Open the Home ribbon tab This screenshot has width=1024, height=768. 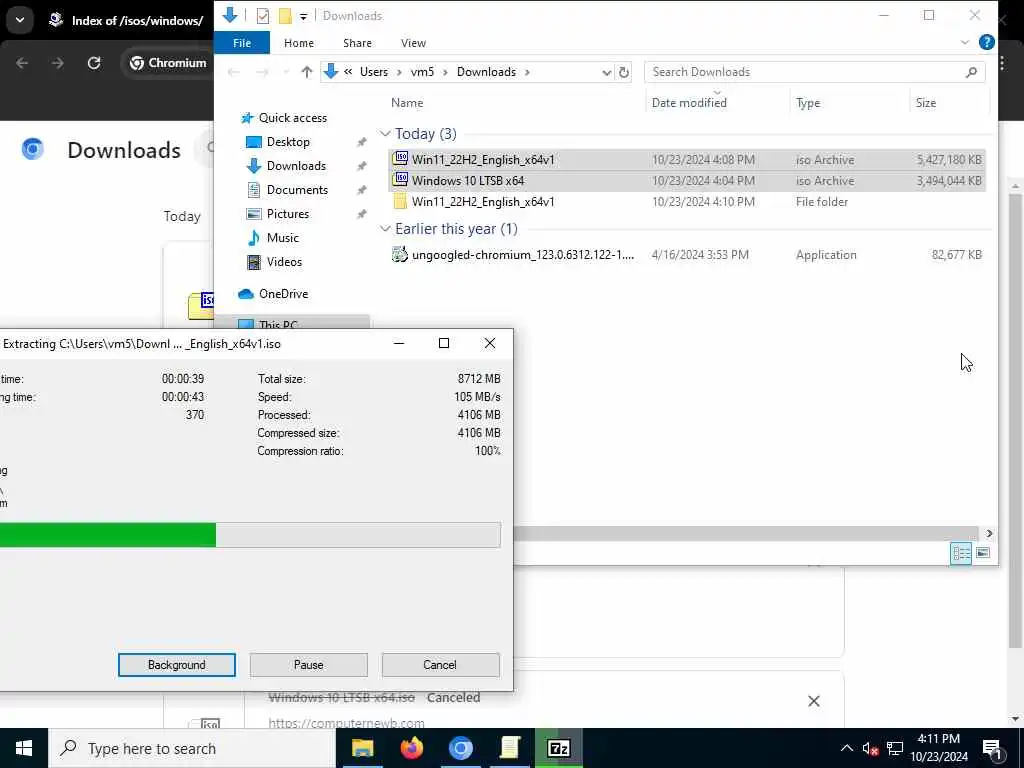pos(298,43)
